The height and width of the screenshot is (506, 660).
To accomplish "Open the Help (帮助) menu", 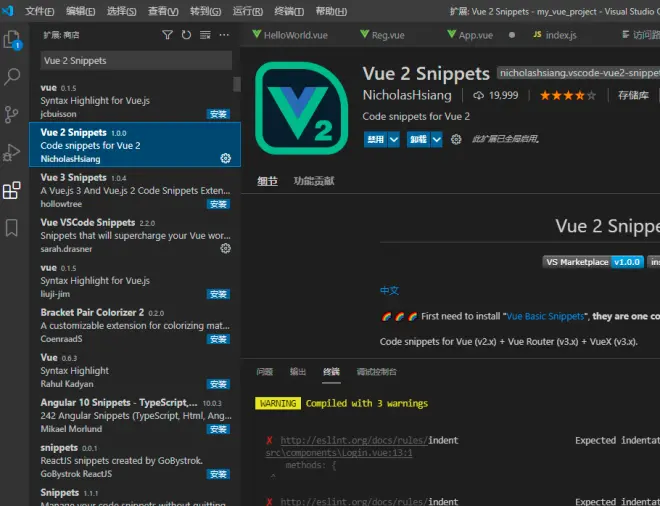I will [x=331, y=11].
